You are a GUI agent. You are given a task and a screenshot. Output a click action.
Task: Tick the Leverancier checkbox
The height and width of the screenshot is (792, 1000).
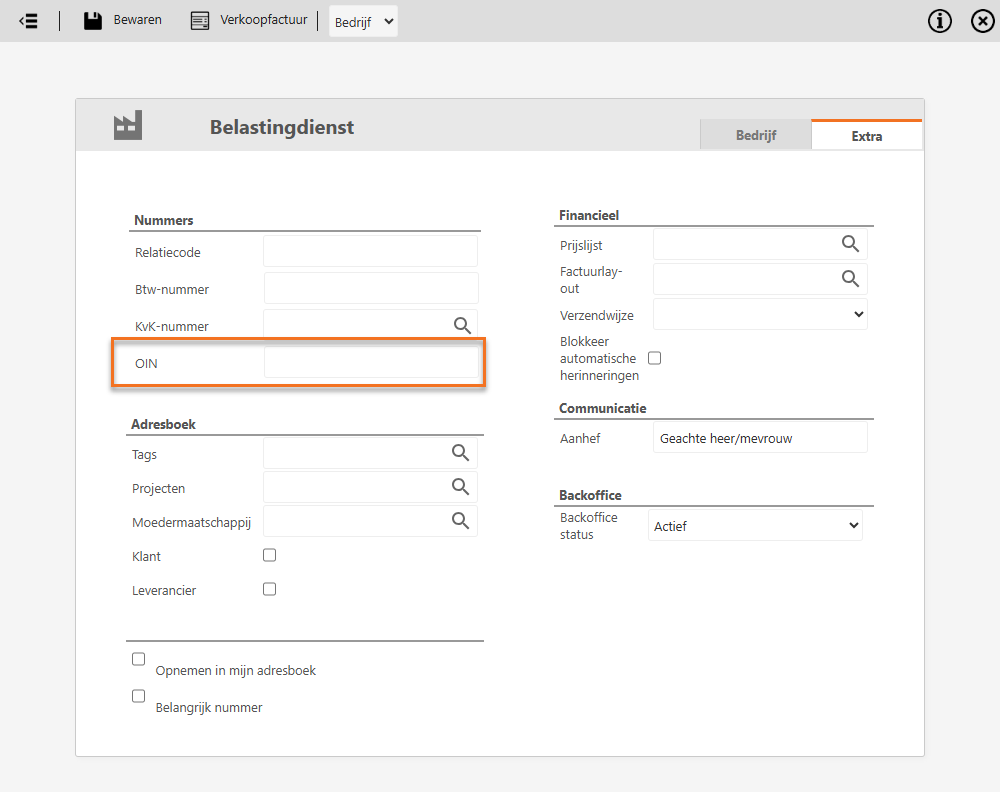pyautogui.click(x=269, y=589)
